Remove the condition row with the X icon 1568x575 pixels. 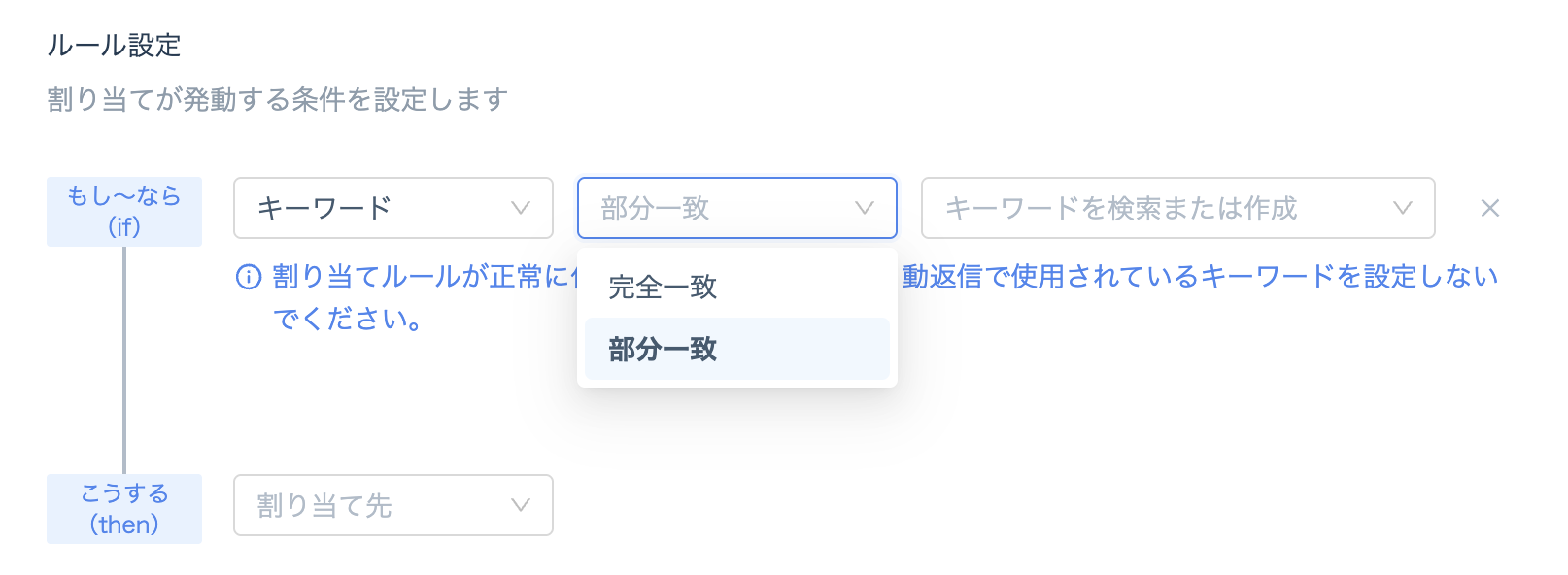(x=1489, y=208)
